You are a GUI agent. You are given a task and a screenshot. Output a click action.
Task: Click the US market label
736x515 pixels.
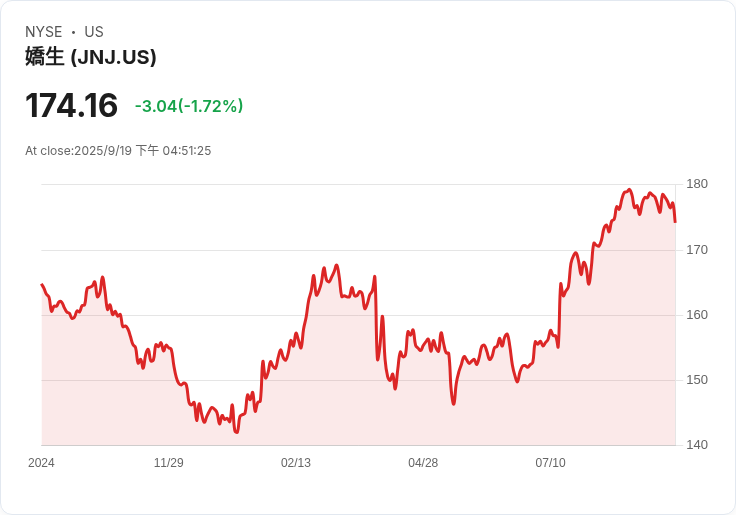94,32
